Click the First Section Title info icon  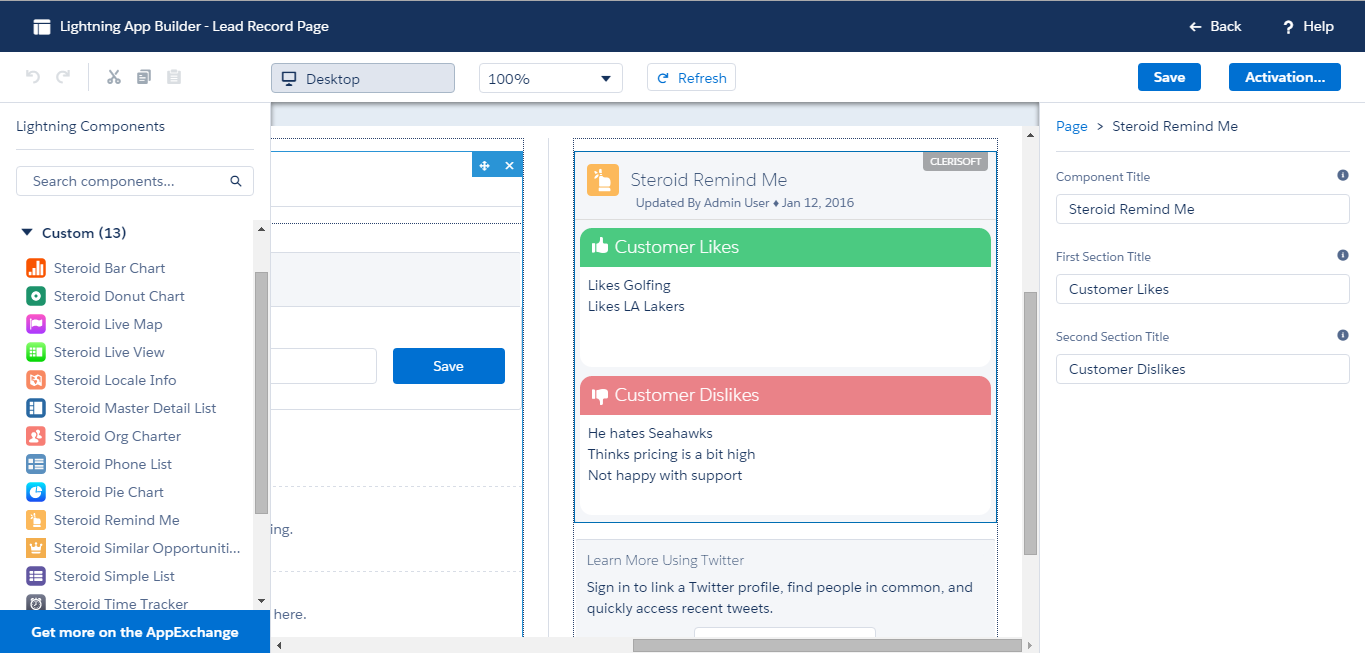point(1343,255)
